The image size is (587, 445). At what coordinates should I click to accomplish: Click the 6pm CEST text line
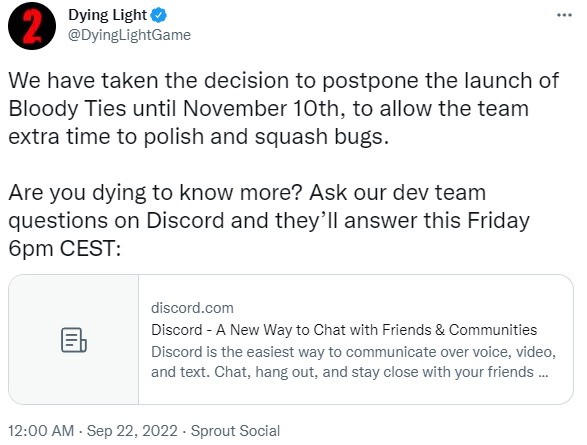click(64, 248)
